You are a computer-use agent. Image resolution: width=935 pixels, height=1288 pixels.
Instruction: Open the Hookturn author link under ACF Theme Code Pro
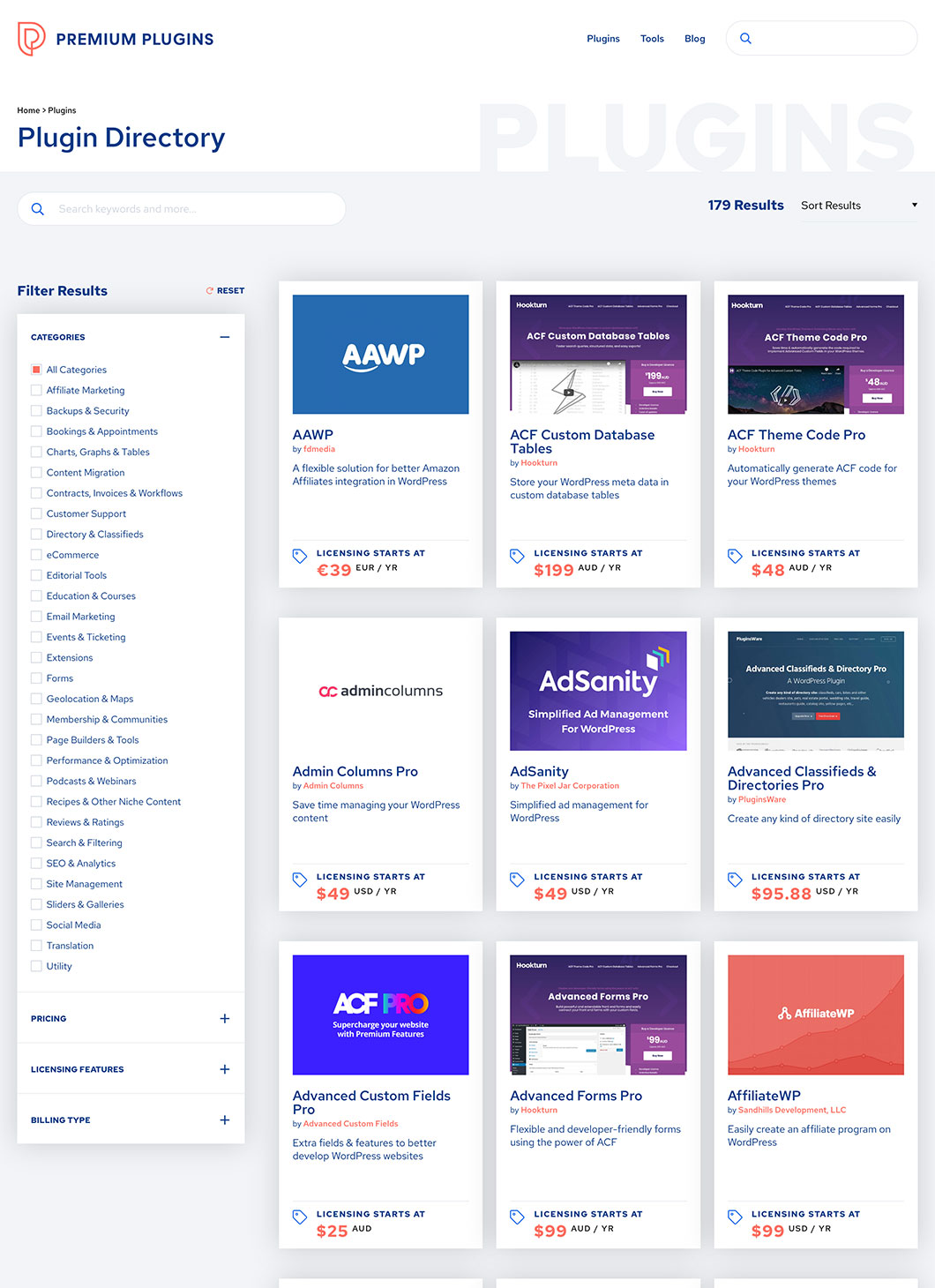[x=757, y=449]
